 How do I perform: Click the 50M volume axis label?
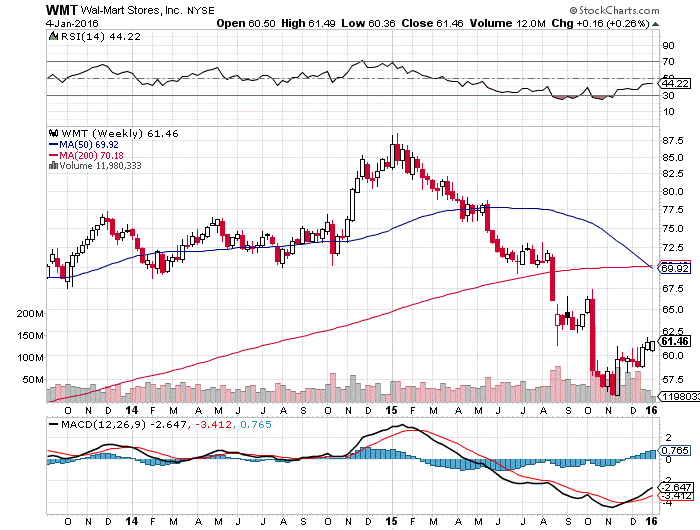point(33,380)
